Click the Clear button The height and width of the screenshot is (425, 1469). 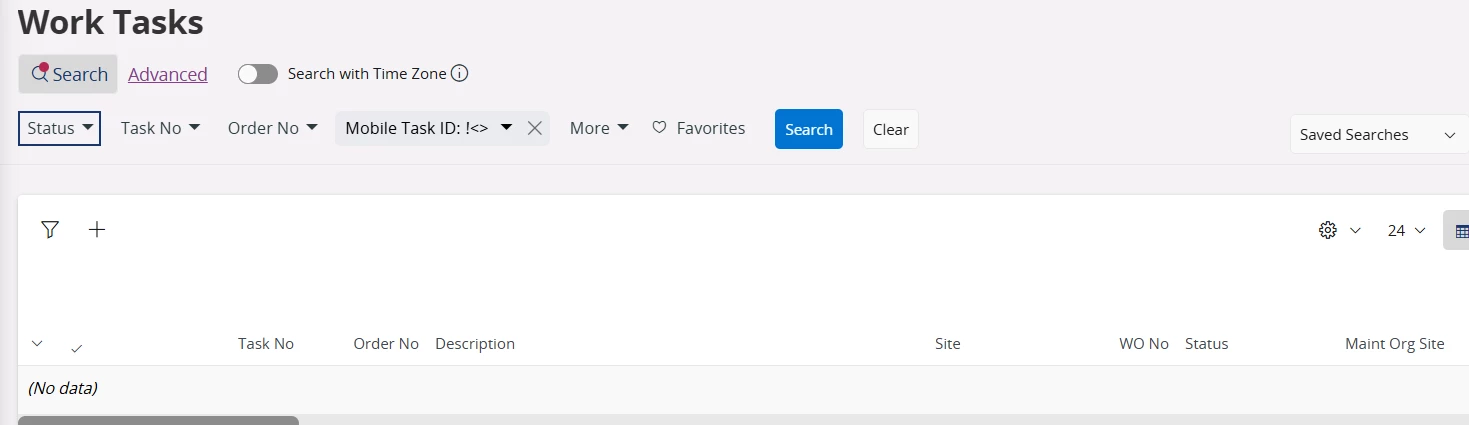coord(890,129)
